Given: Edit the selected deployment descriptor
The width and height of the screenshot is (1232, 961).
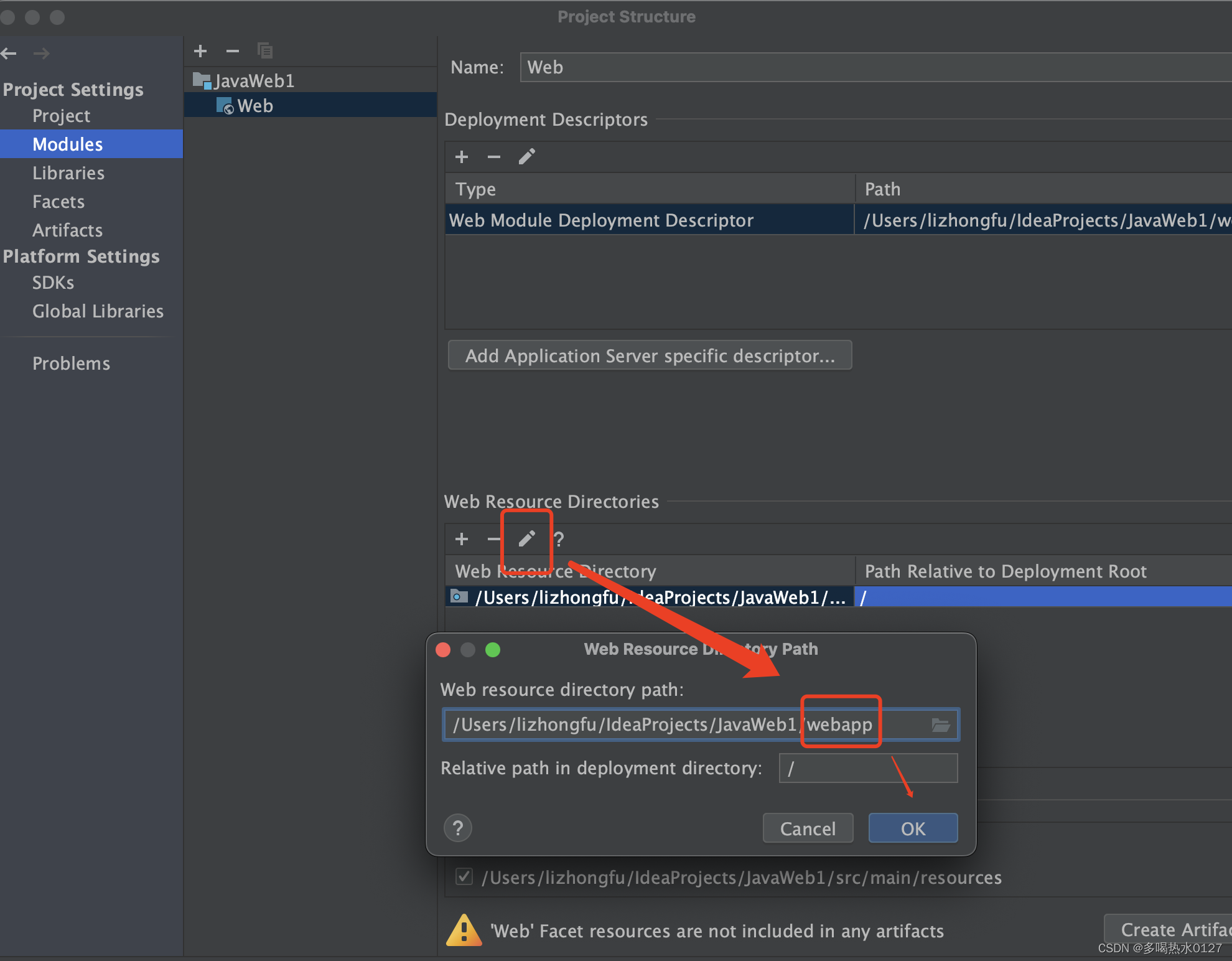Looking at the screenshot, I should coord(526,157).
